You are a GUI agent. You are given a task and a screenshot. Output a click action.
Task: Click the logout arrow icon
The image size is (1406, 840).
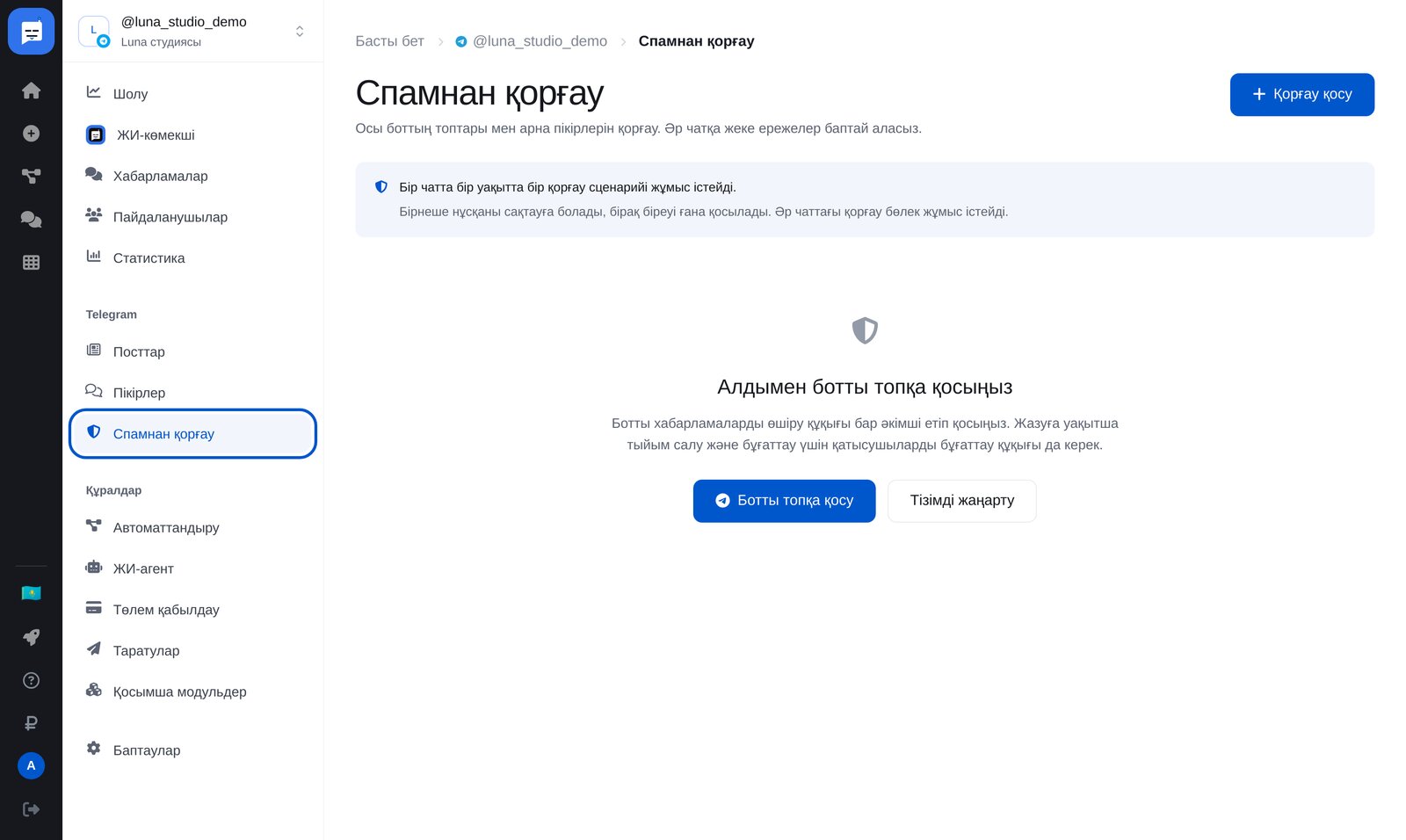click(x=31, y=809)
